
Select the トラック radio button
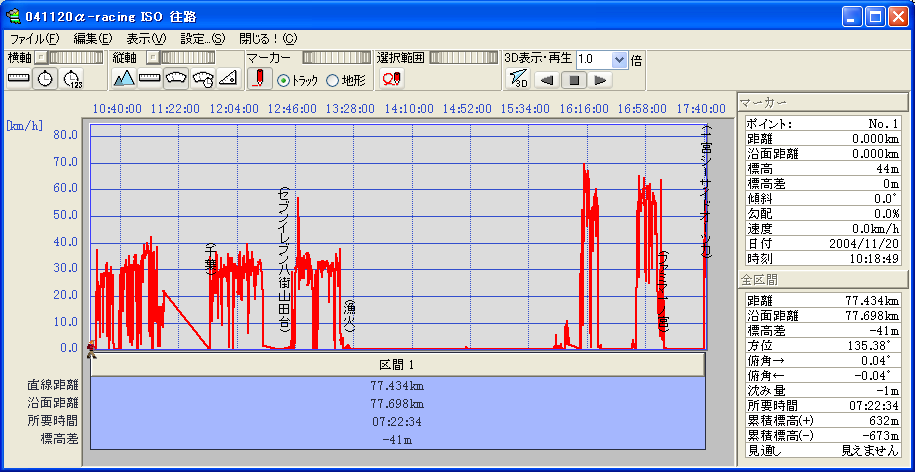click(x=284, y=80)
